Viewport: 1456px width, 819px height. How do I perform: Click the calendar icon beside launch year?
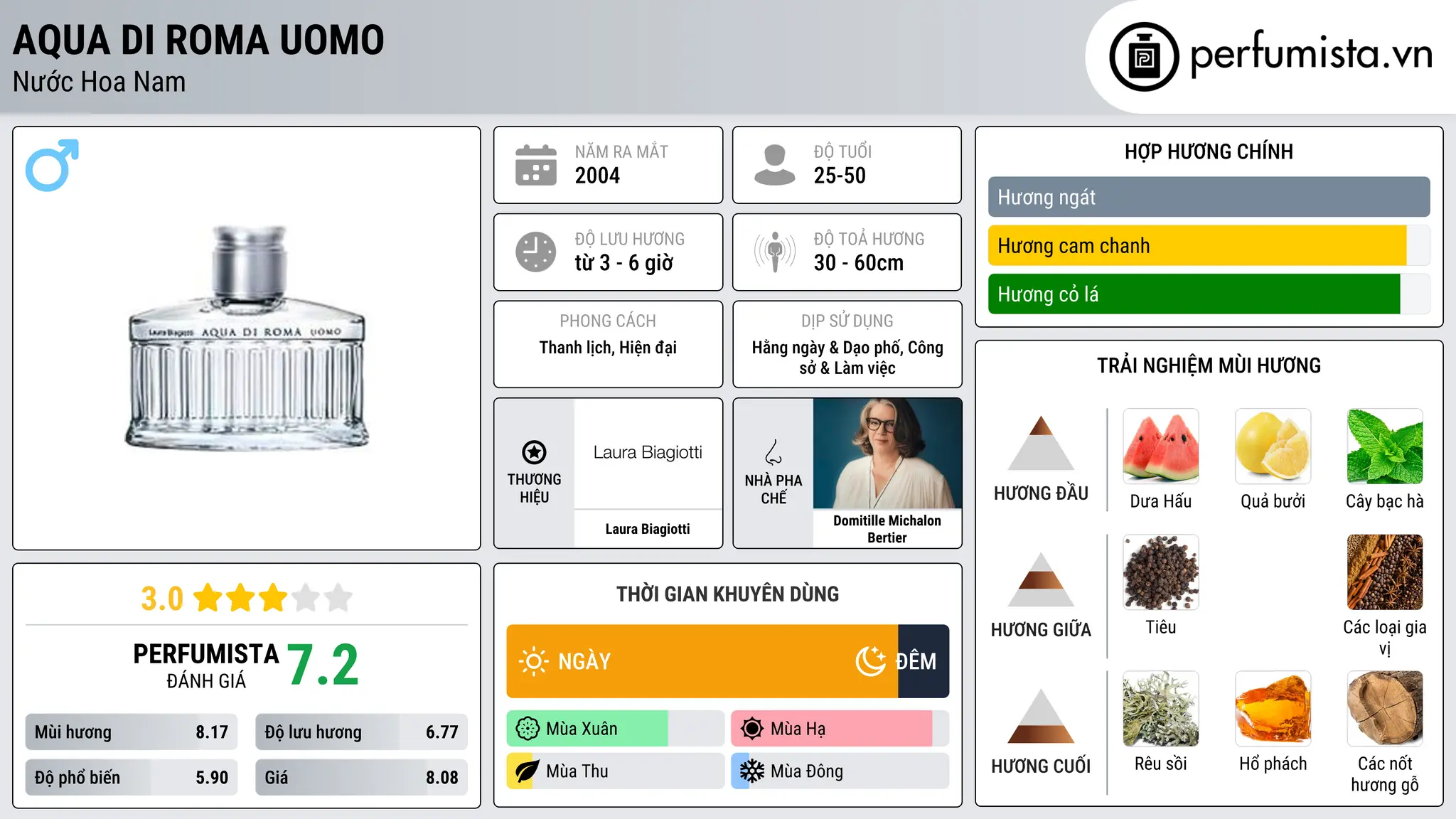coord(536,165)
